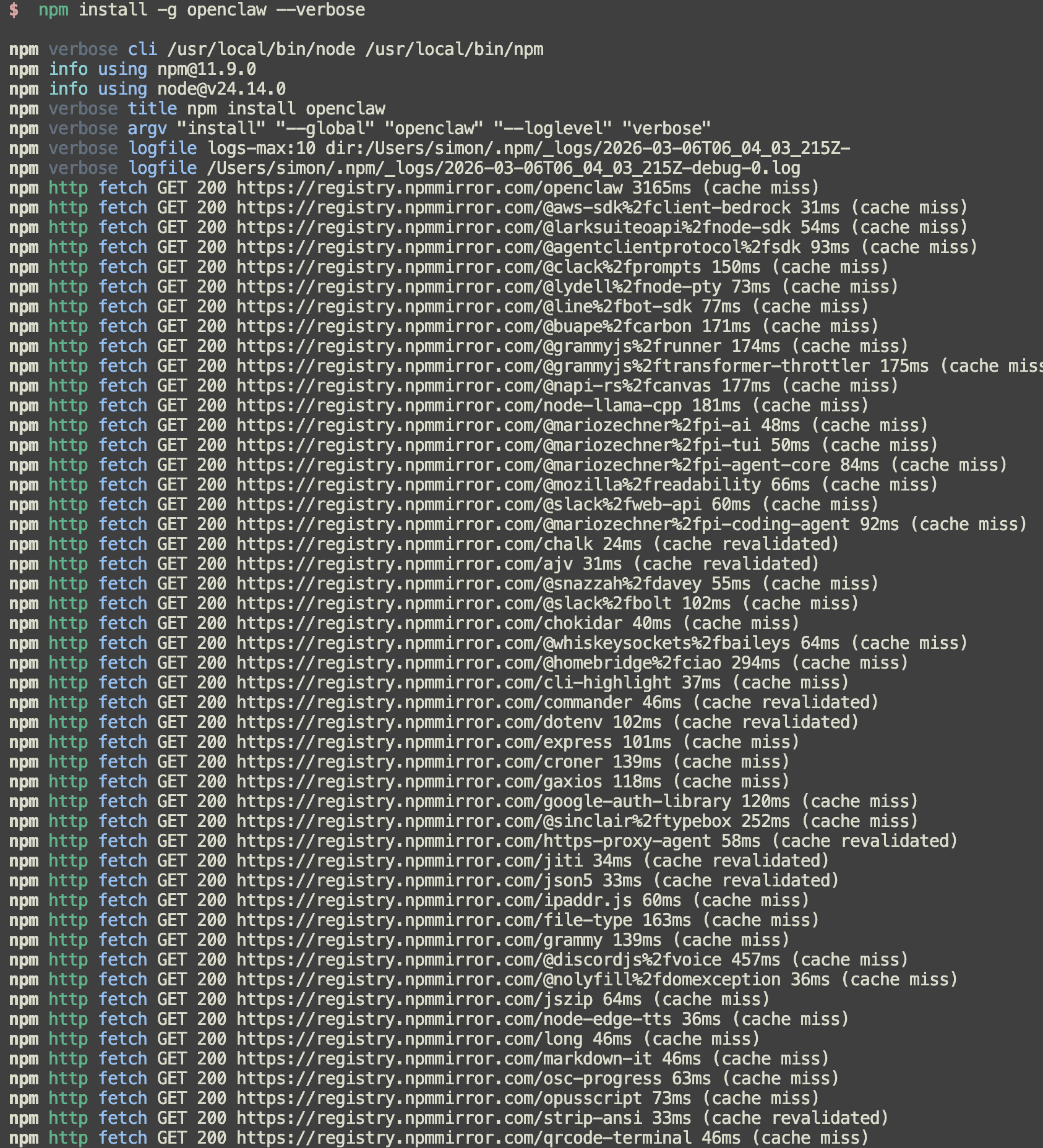Click the @buape%2fcarbon fetch URL
This screenshot has height=1148, width=1043.
(x=464, y=327)
